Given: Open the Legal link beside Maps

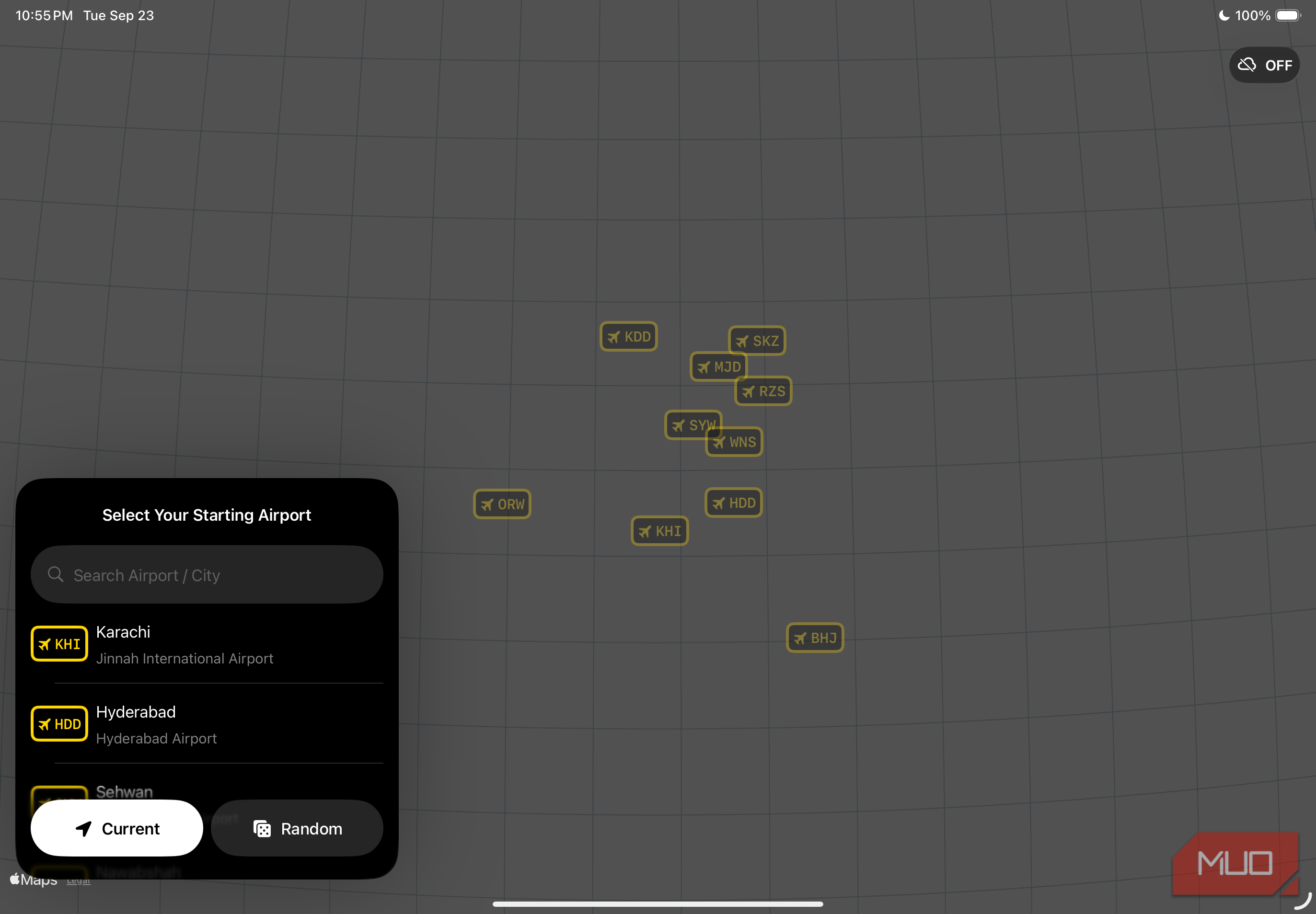Looking at the screenshot, I should pyautogui.click(x=79, y=881).
